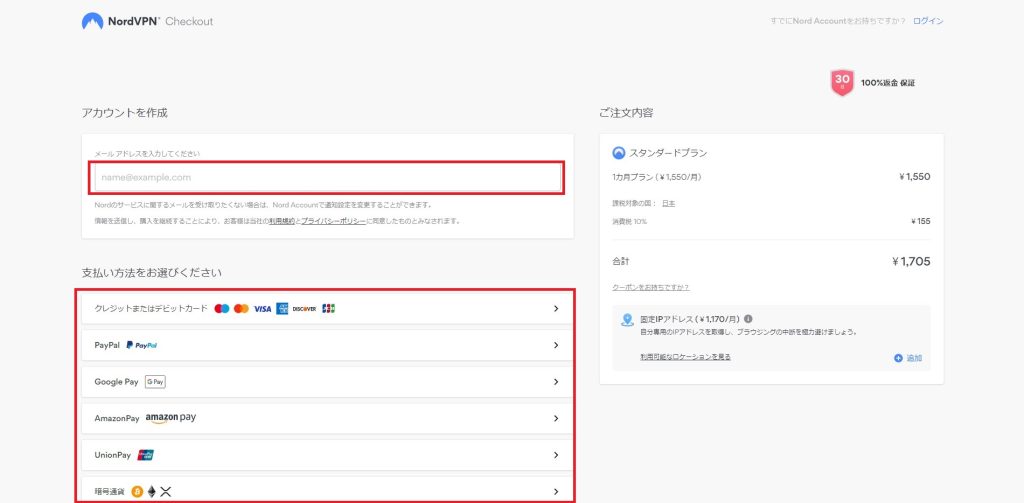Click the 支払い方法をお選びください heading
The image size is (1024, 503).
point(152,273)
